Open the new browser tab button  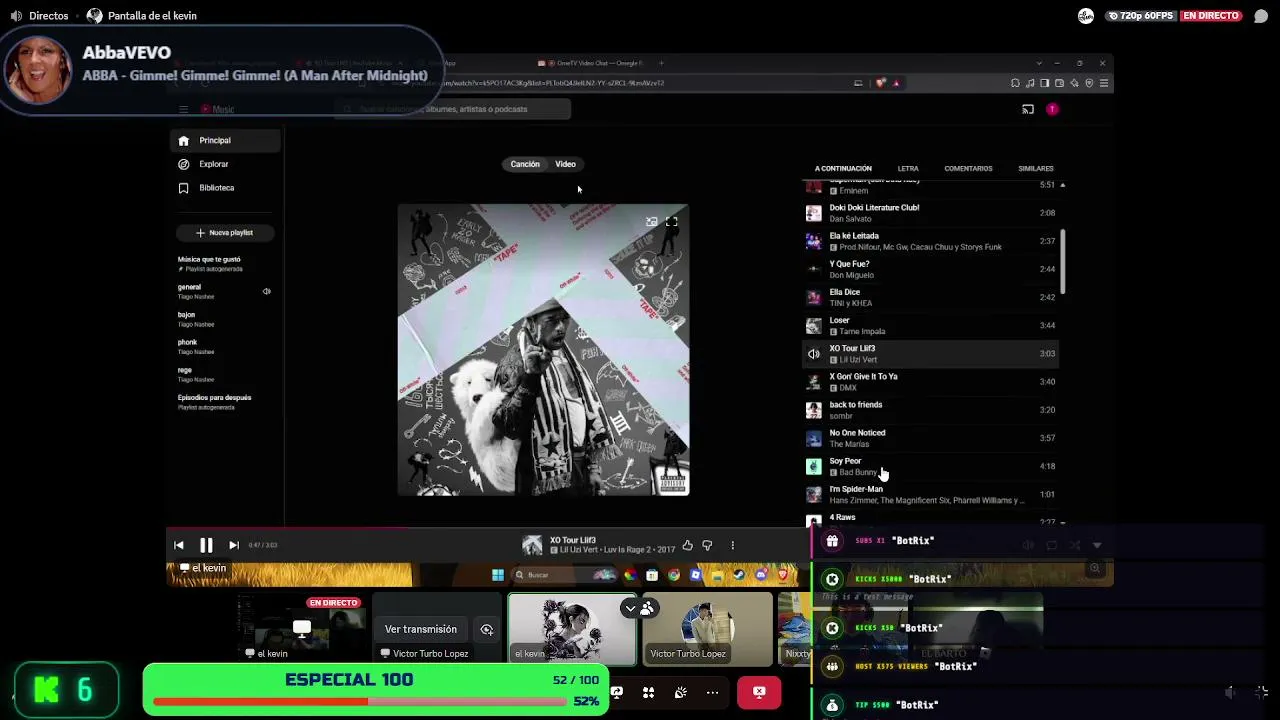click(661, 63)
